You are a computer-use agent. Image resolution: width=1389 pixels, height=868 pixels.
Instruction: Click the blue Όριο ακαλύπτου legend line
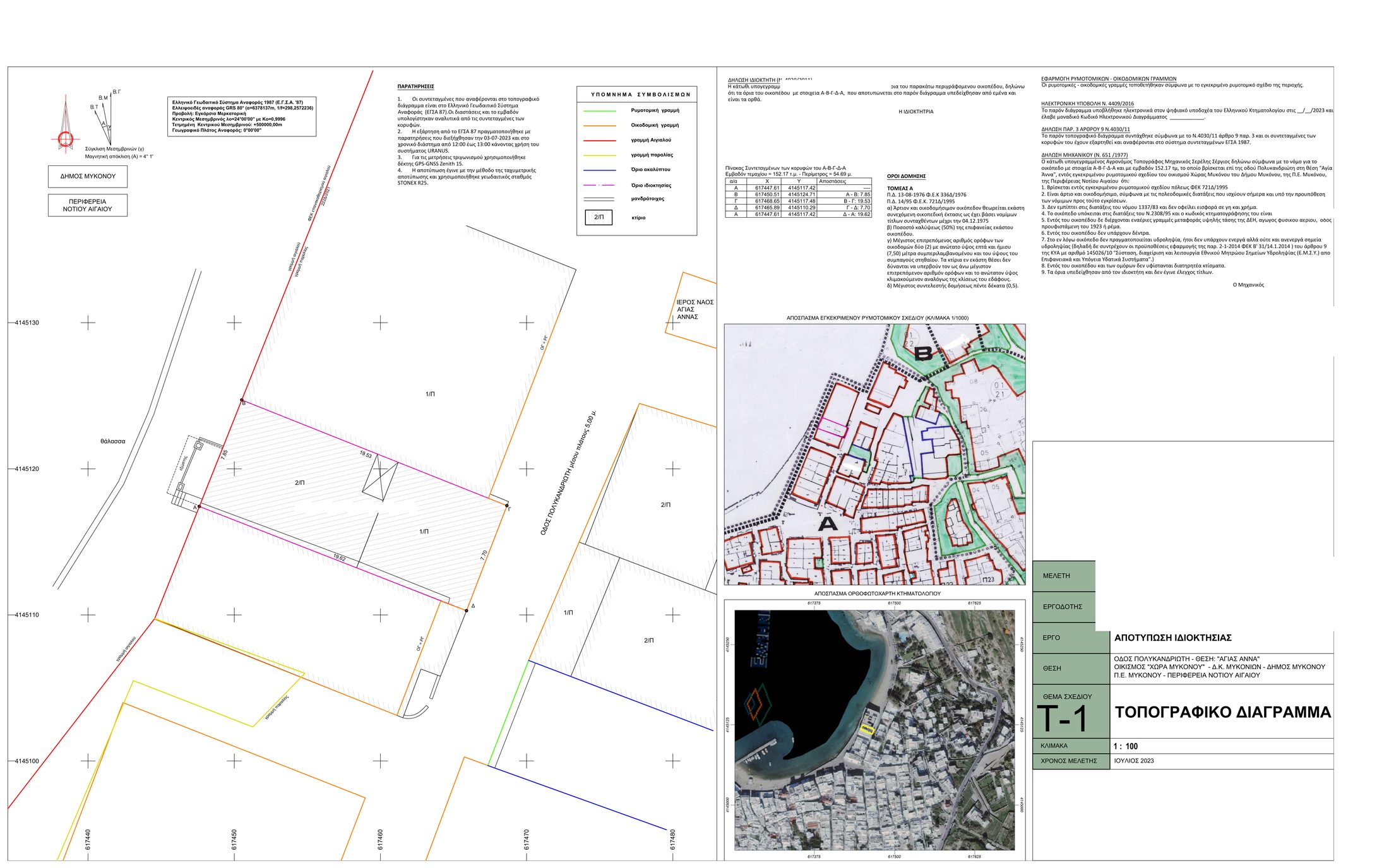599,170
